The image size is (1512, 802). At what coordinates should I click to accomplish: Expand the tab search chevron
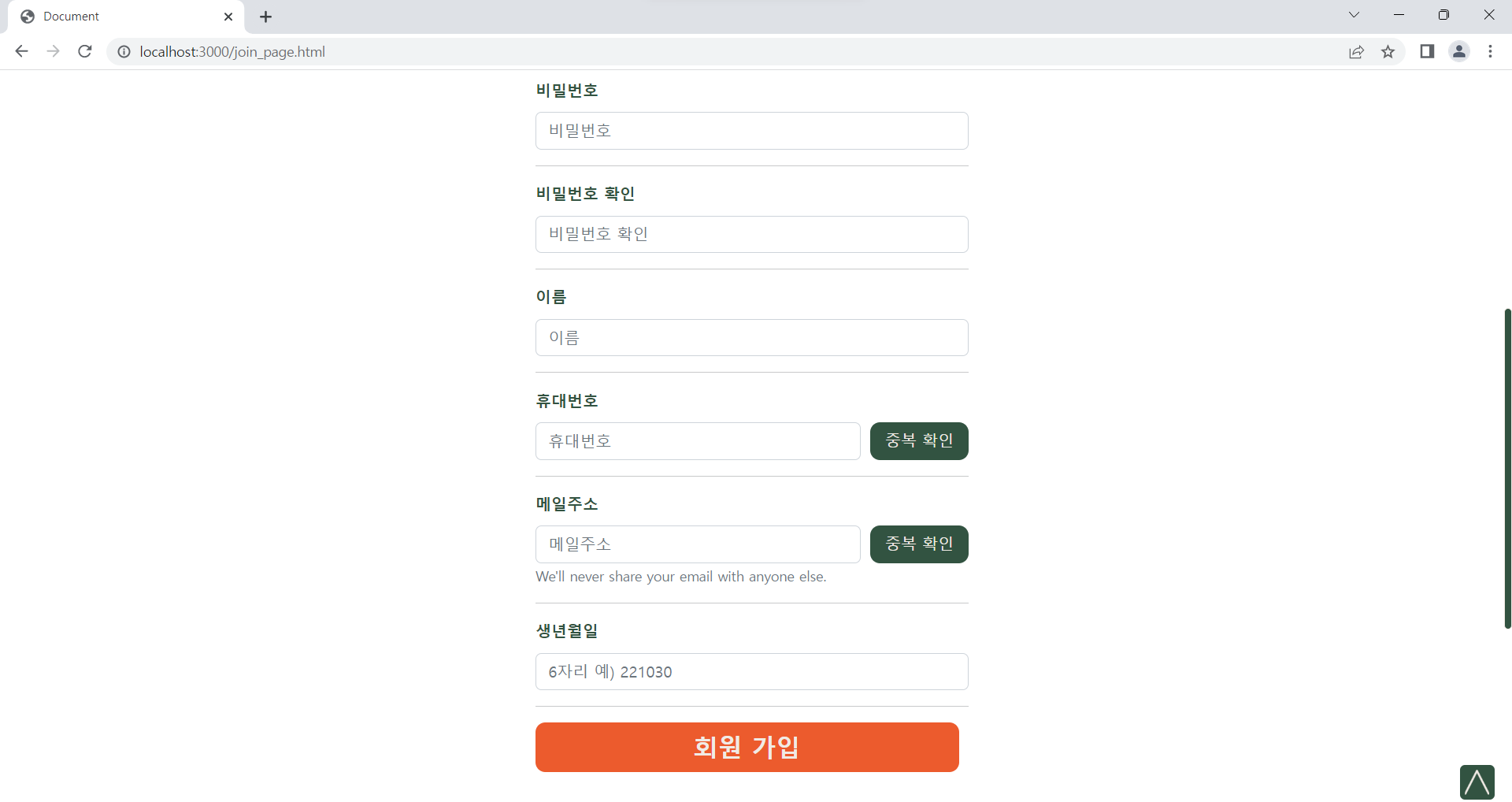(x=1354, y=15)
